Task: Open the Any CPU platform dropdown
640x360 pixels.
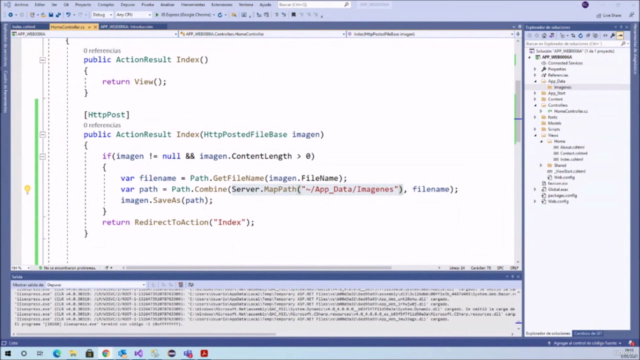Action: tap(133, 15)
